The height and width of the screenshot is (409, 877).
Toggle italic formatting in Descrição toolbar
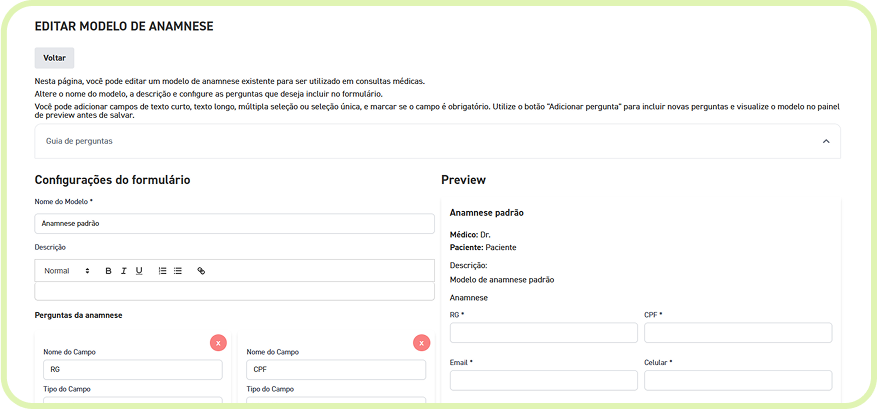coord(124,271)
